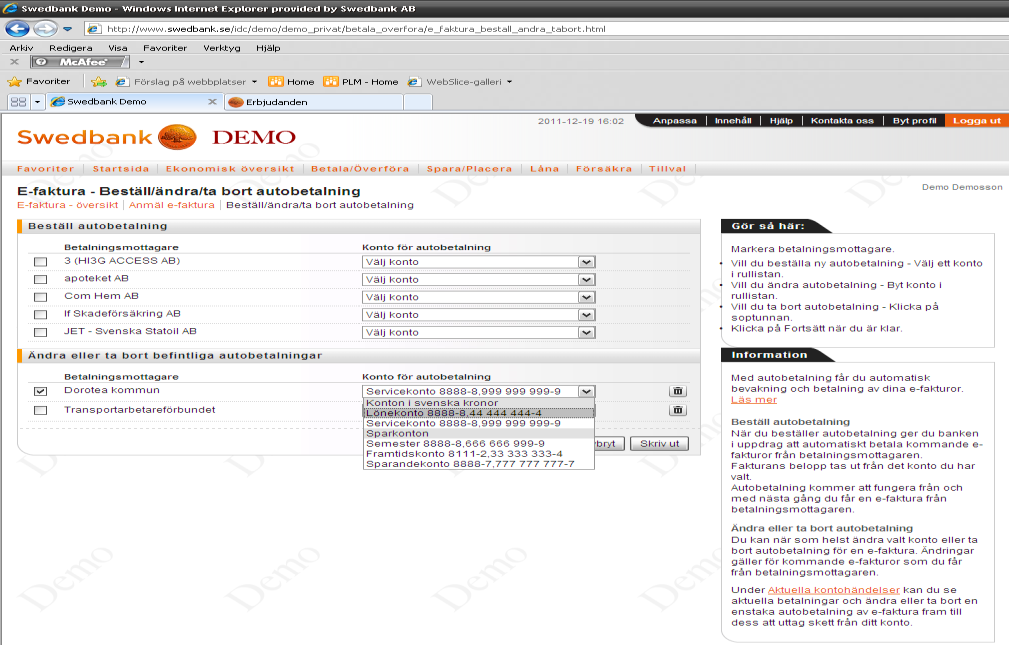Click the Add to favorites bar star icon
Screen dimensions: 1009x645
[x=98, y=82]
